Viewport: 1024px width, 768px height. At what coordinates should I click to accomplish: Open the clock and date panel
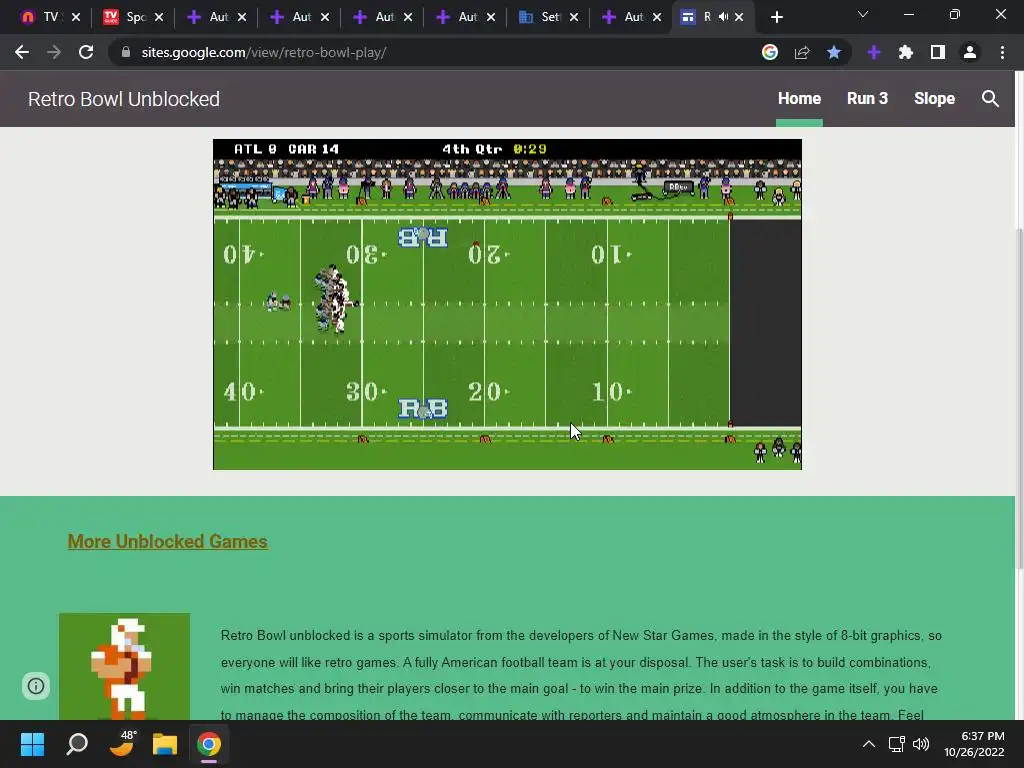(x=974, y=744)
